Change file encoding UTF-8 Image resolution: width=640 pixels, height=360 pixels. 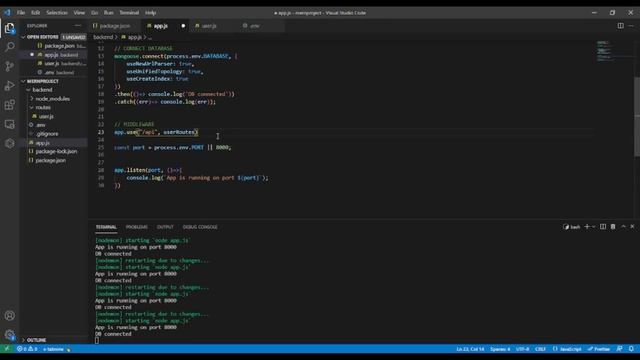pyautogui.click(x=522, y=349)
